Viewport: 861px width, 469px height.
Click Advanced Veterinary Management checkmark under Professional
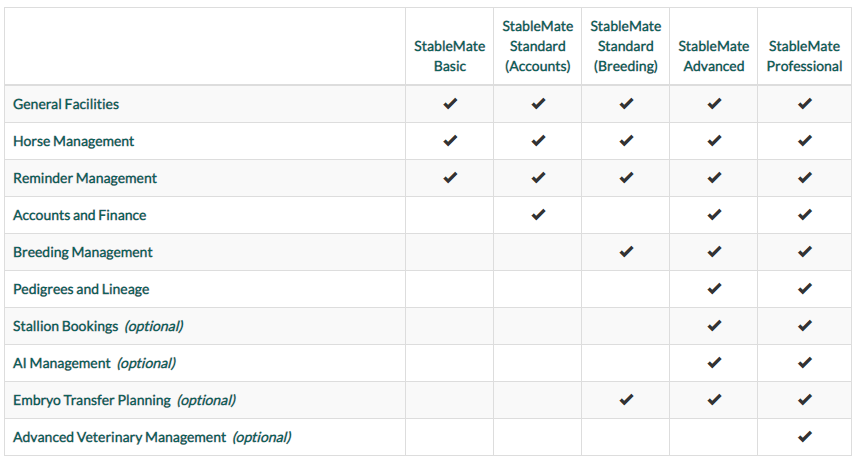804,437
